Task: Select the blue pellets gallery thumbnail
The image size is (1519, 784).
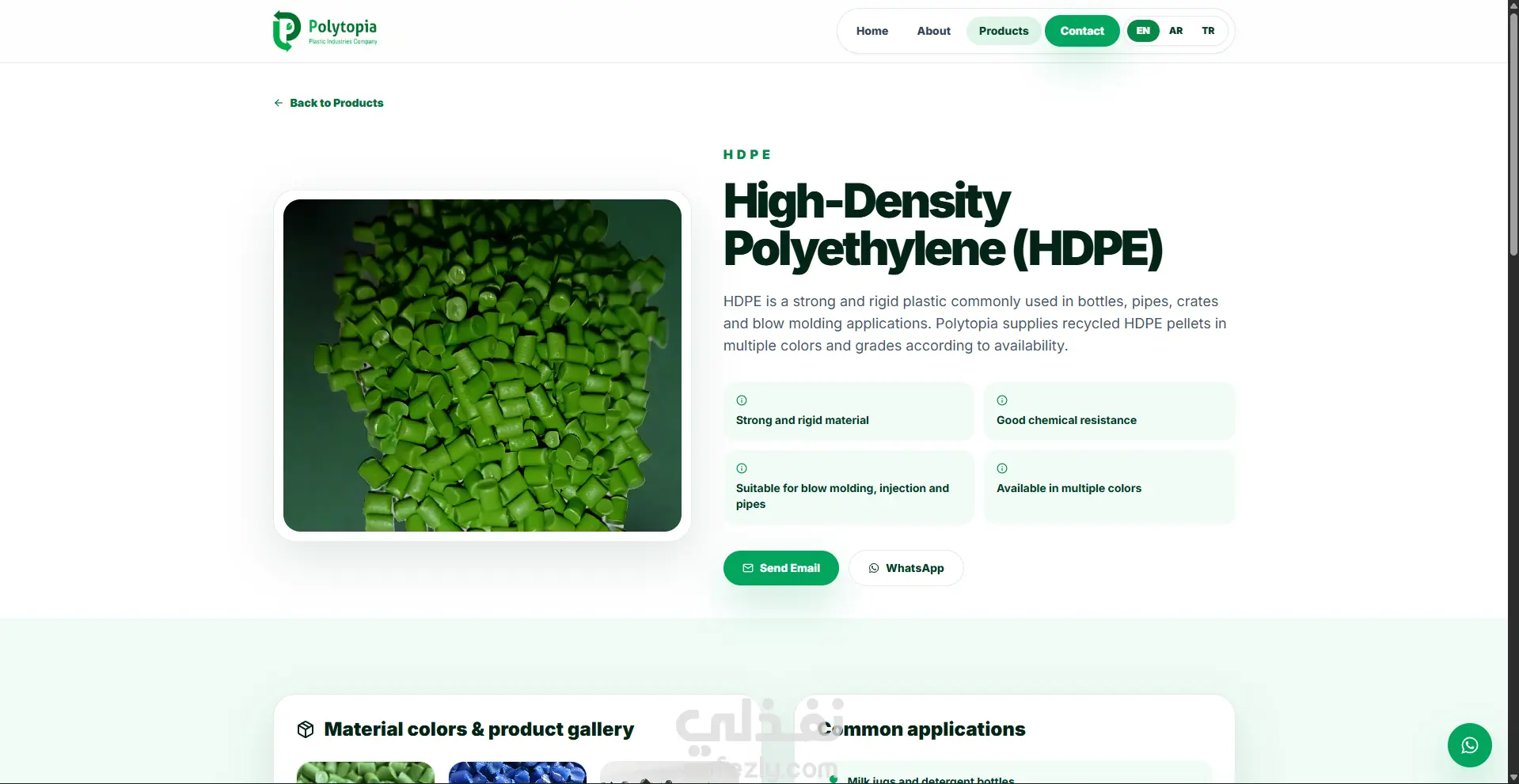Action: 518,772
